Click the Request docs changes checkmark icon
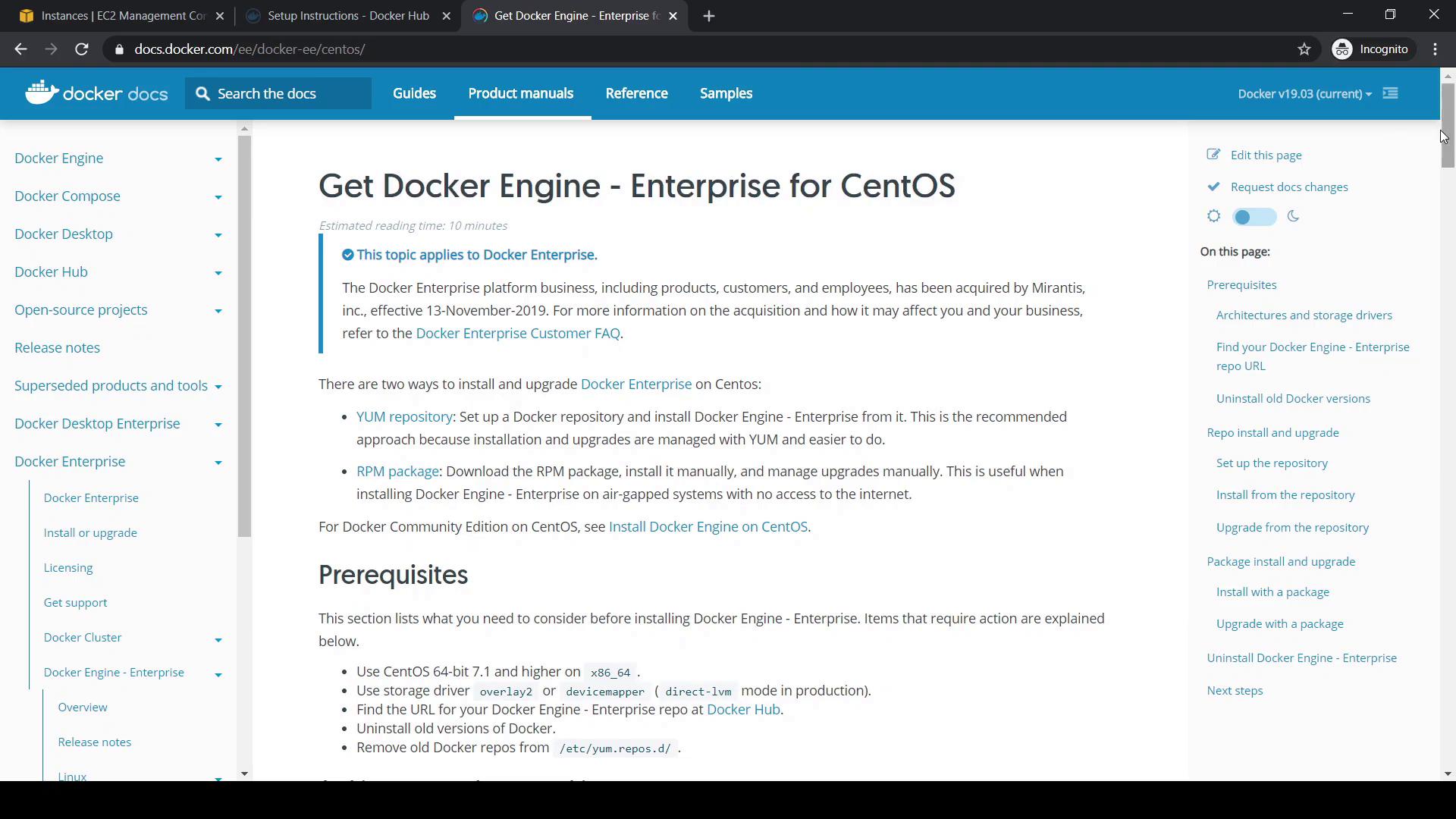 click(1213, 187)
